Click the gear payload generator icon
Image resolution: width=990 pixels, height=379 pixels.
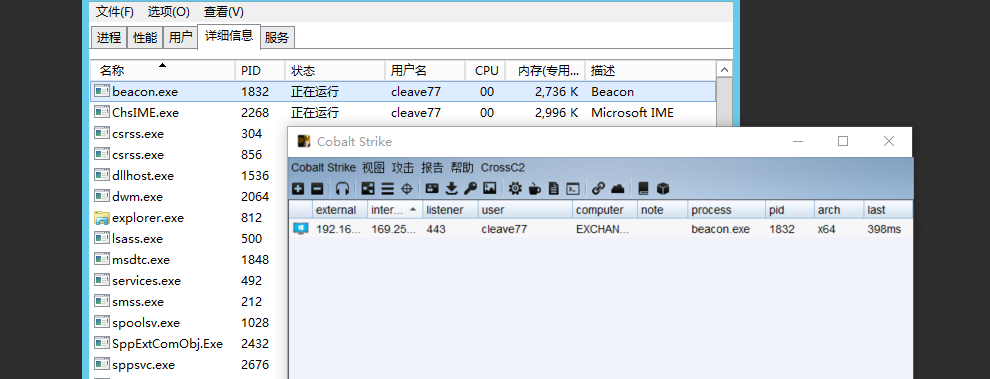point(515,188)
